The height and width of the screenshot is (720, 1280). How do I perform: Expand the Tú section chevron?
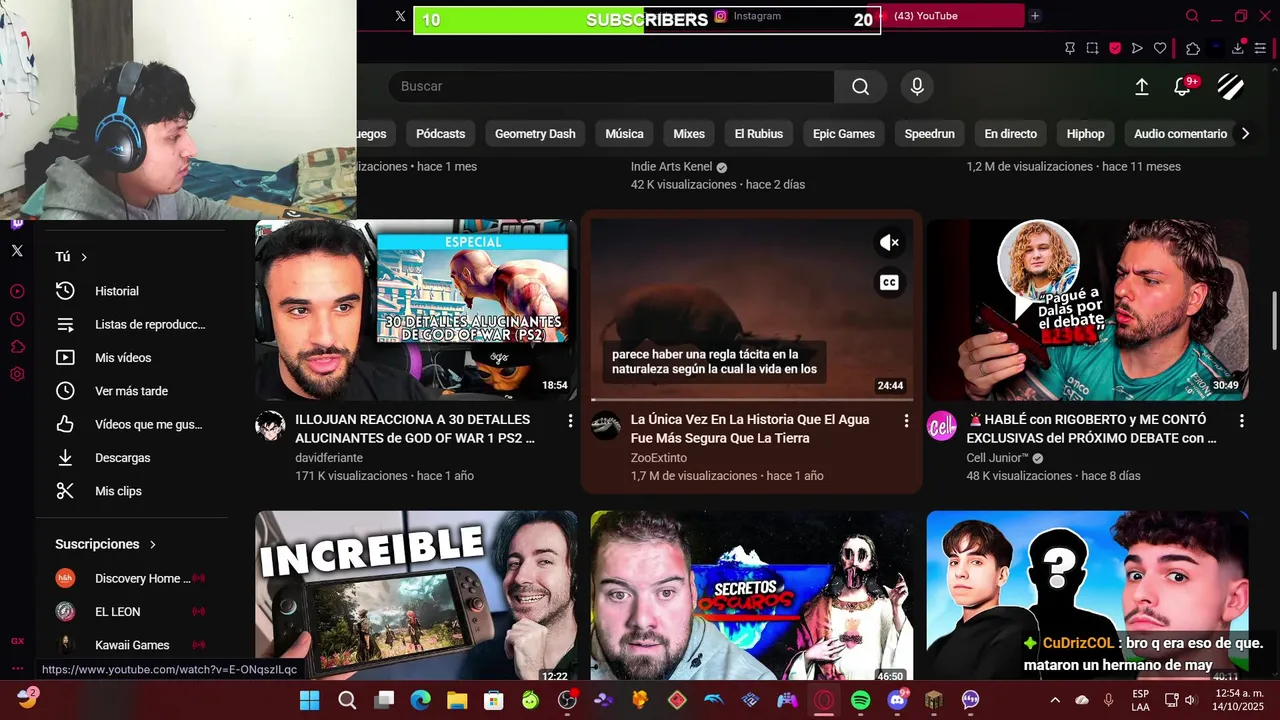coord(84,257)
